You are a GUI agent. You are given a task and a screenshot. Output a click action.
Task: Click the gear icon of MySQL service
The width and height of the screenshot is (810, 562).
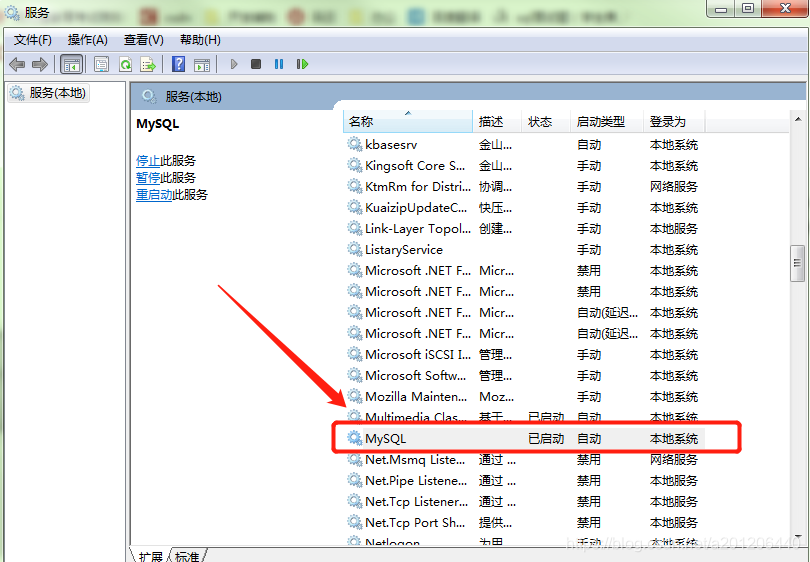(354, 438)
